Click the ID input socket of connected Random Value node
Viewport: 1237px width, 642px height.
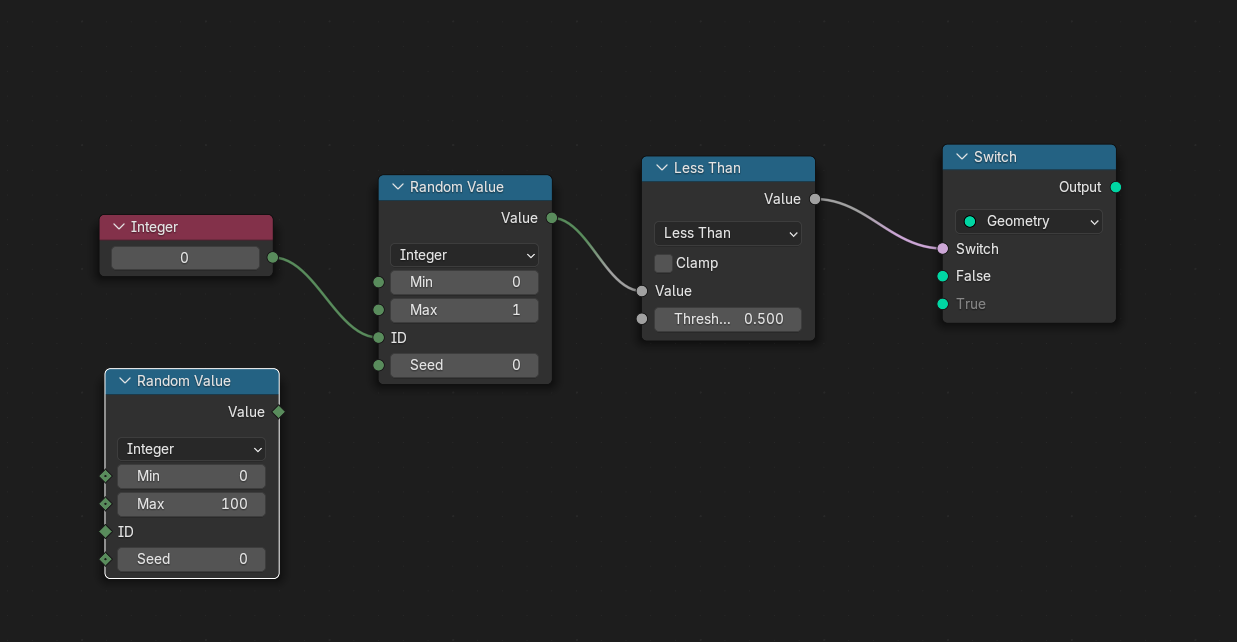click(x=378, y=338)
